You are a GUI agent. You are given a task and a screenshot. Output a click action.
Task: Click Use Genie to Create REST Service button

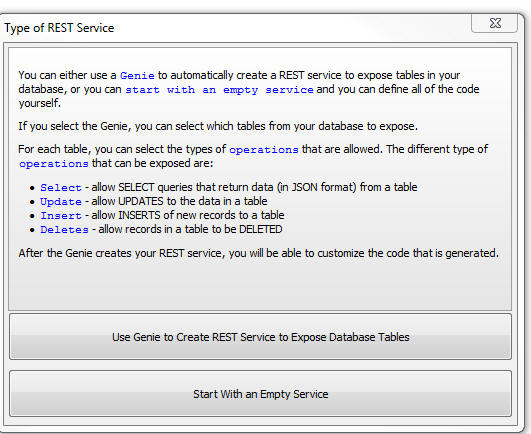click(x=260, y=337)
